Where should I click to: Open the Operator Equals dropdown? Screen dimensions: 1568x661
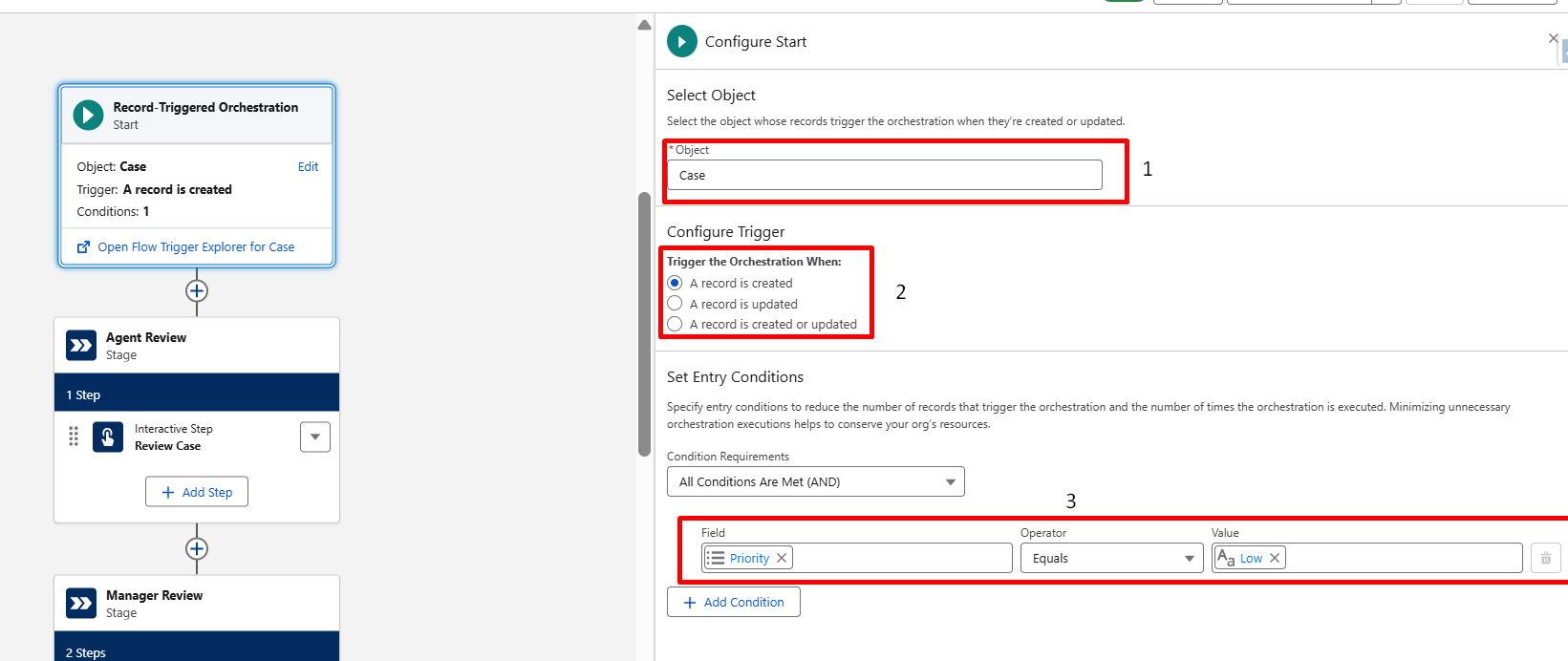click(1111, 559)
